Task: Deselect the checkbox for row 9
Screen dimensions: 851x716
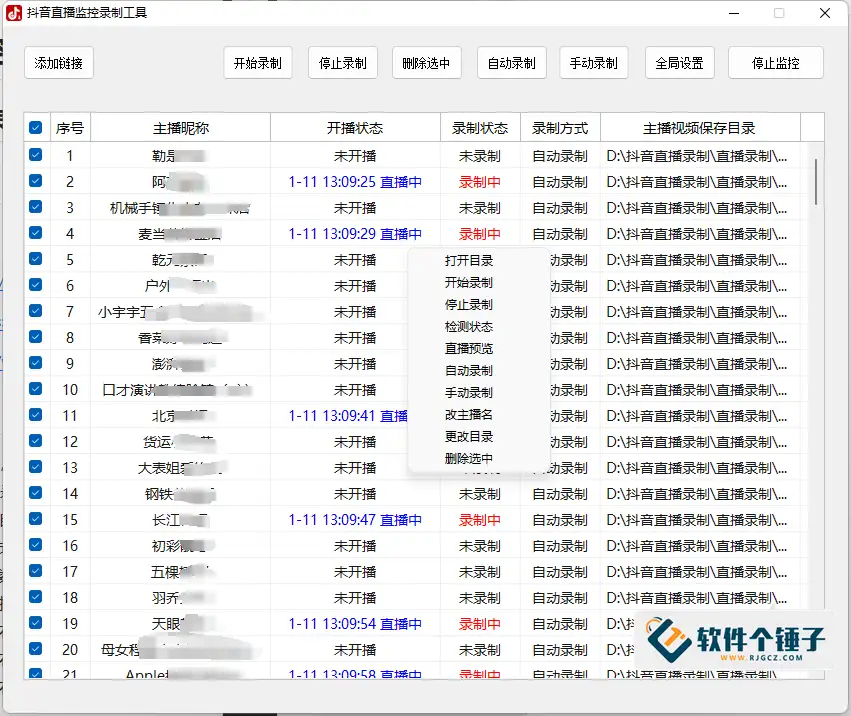Action: pyautogui.click(x=36, y=363)
